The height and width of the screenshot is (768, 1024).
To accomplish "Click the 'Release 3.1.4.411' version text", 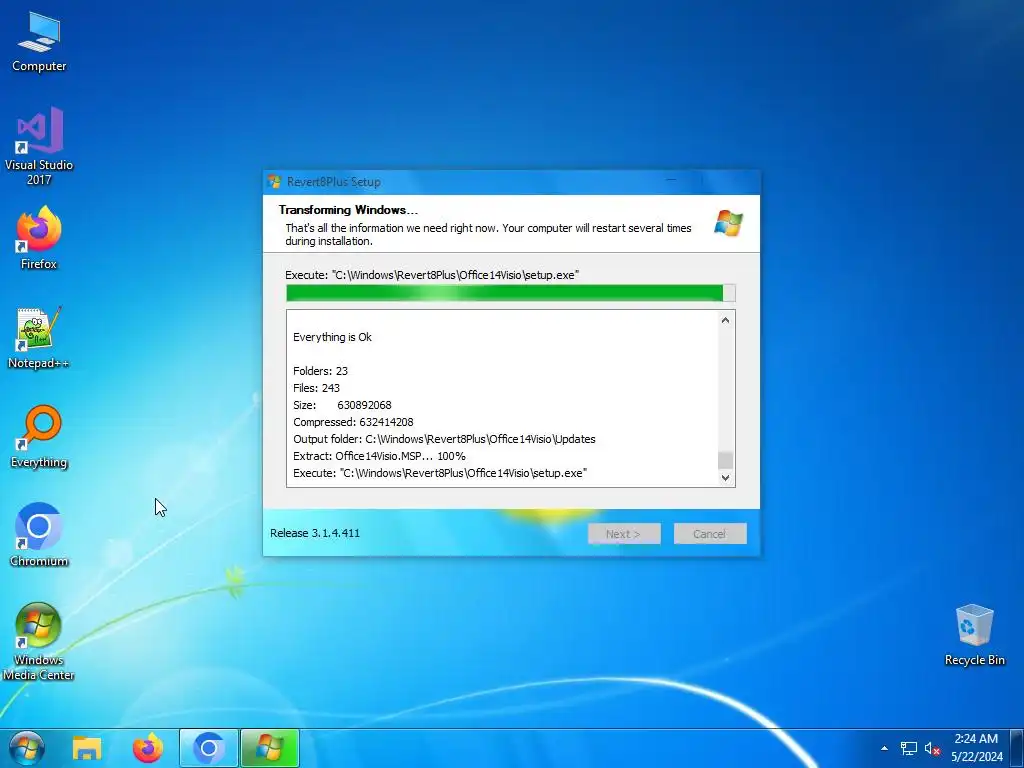I will coord(315,533).
